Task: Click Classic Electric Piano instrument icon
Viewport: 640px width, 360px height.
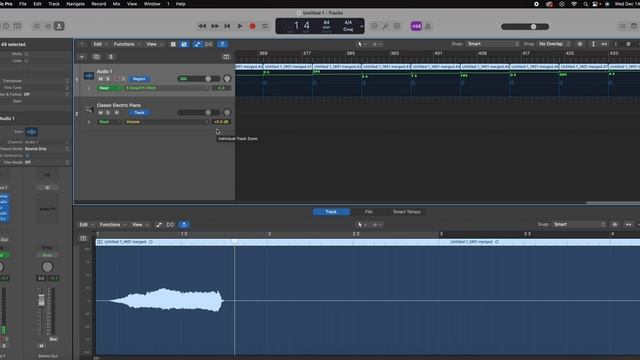Action: coord(89,109)
